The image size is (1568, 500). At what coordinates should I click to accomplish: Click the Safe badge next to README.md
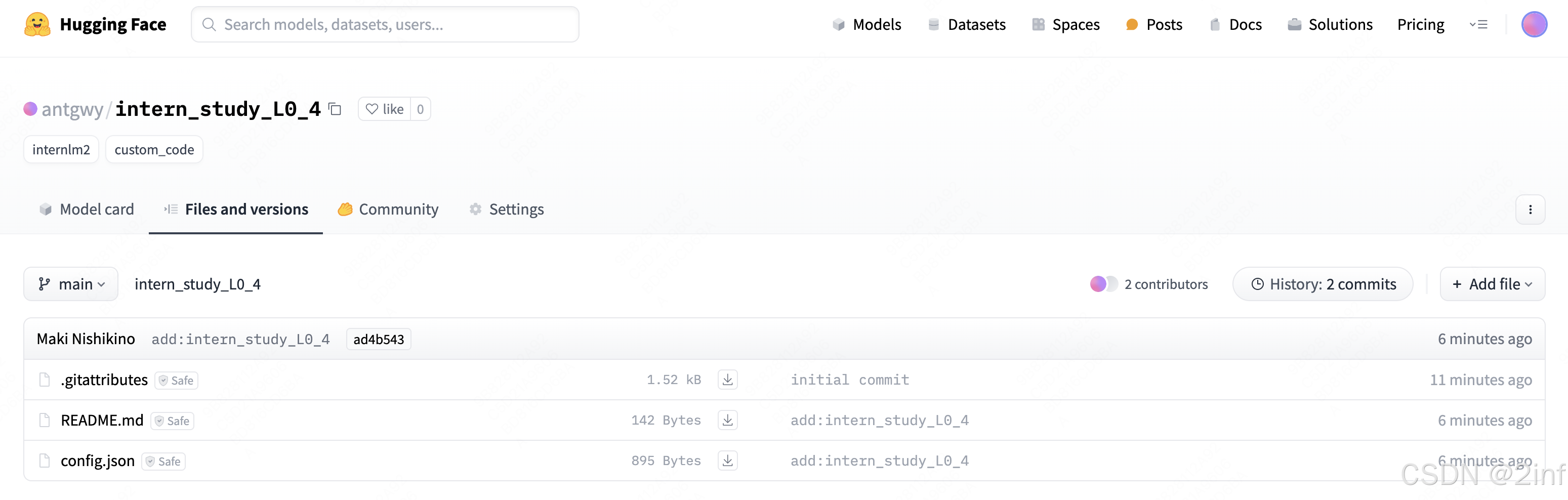[172, 421]
